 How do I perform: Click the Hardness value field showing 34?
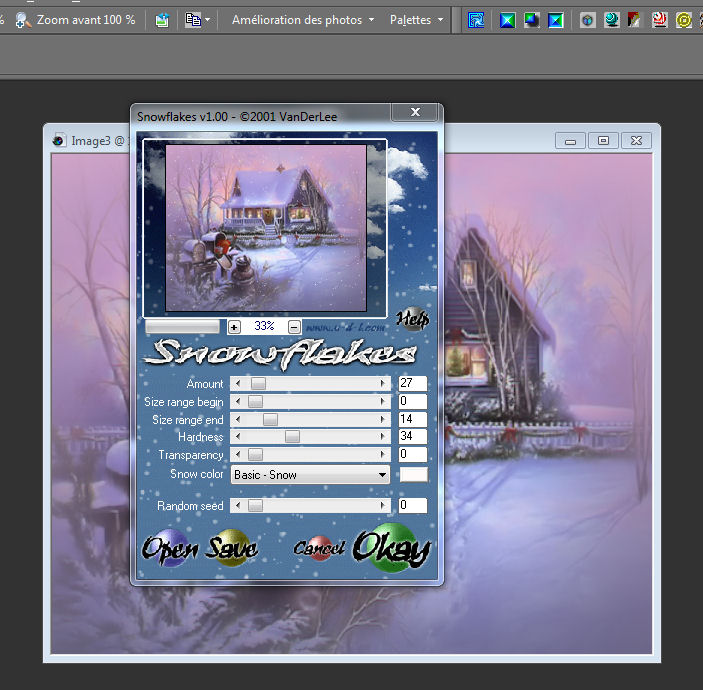click(412, 436)
